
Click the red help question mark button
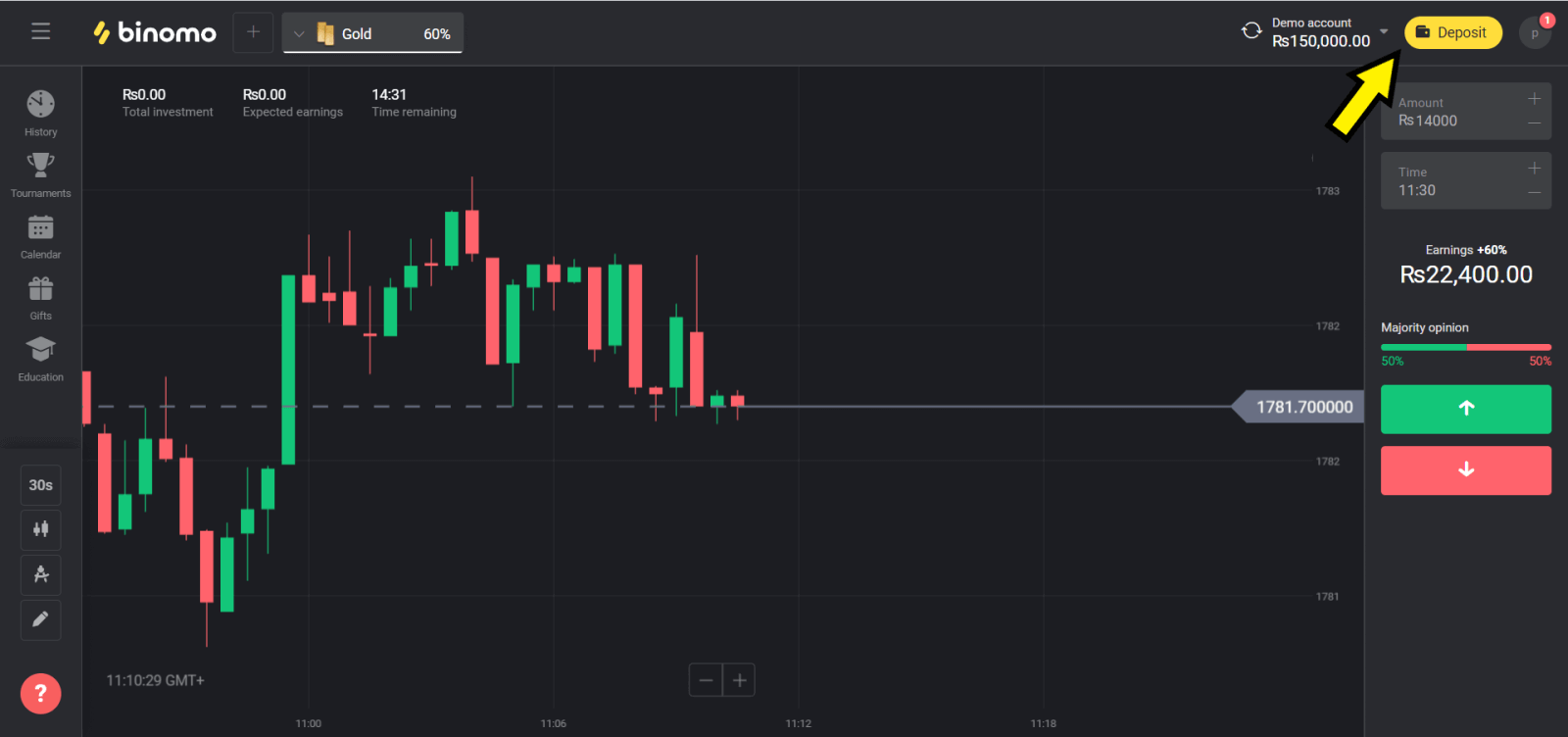40,694
